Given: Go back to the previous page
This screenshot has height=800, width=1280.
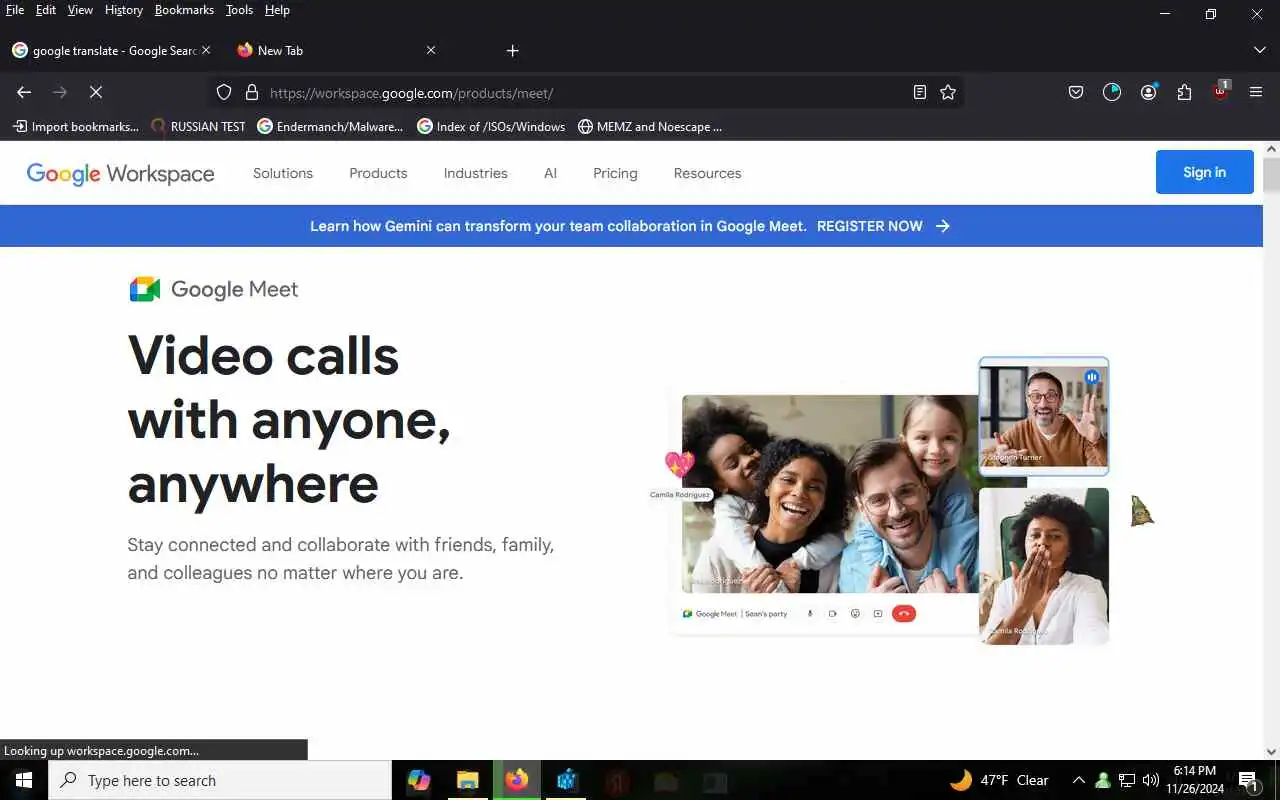Looking at the screenshot, I should coord(24,92).
